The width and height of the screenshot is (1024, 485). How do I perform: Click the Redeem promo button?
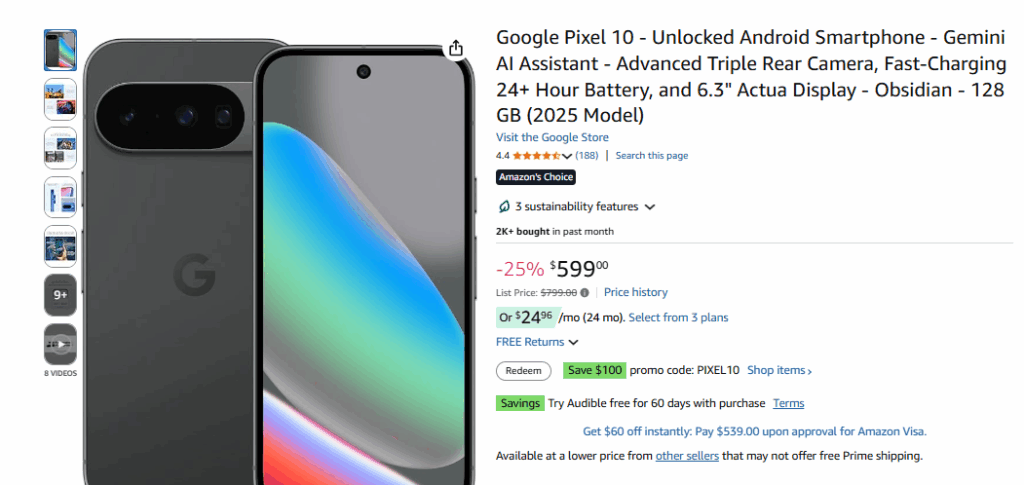524,370
